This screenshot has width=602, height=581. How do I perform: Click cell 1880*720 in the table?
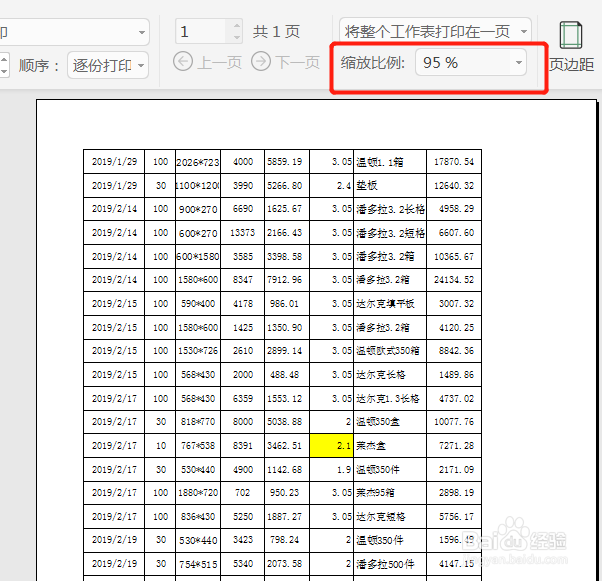pyautogui.click(x=198, y=493)
